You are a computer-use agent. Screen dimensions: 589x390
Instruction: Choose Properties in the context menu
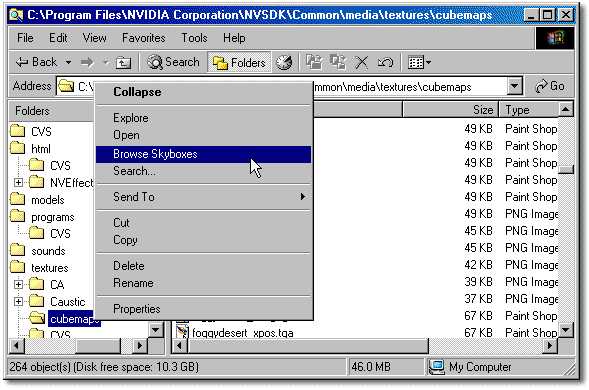click(204, 309)
